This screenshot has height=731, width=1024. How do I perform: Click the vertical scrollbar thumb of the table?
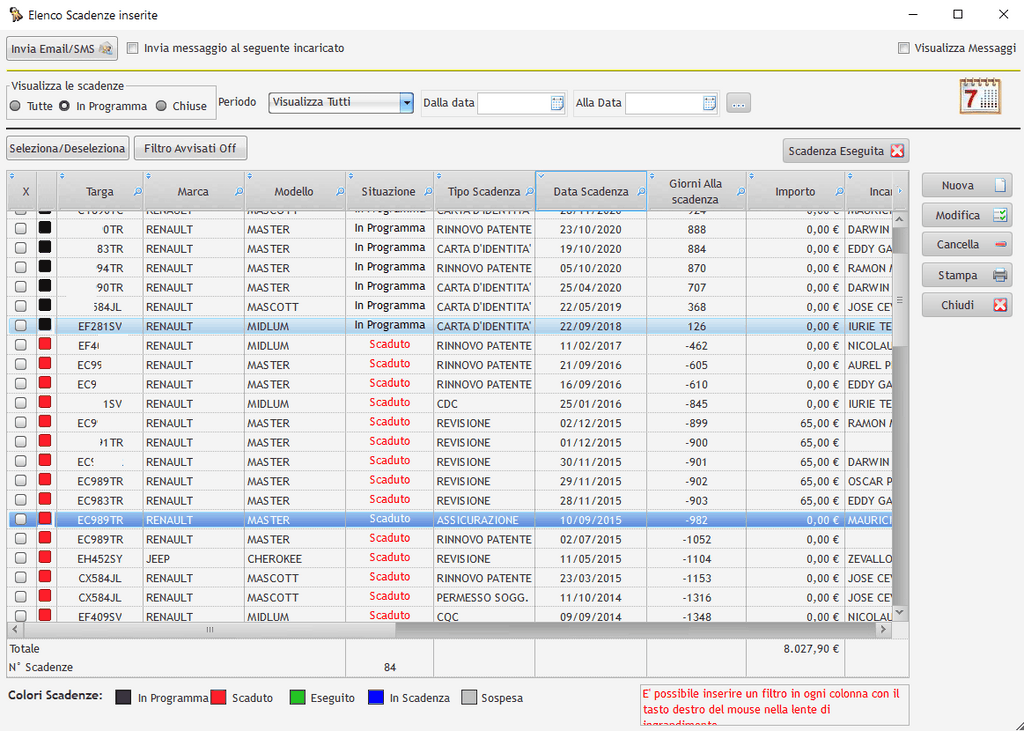[x=899, y=300]
